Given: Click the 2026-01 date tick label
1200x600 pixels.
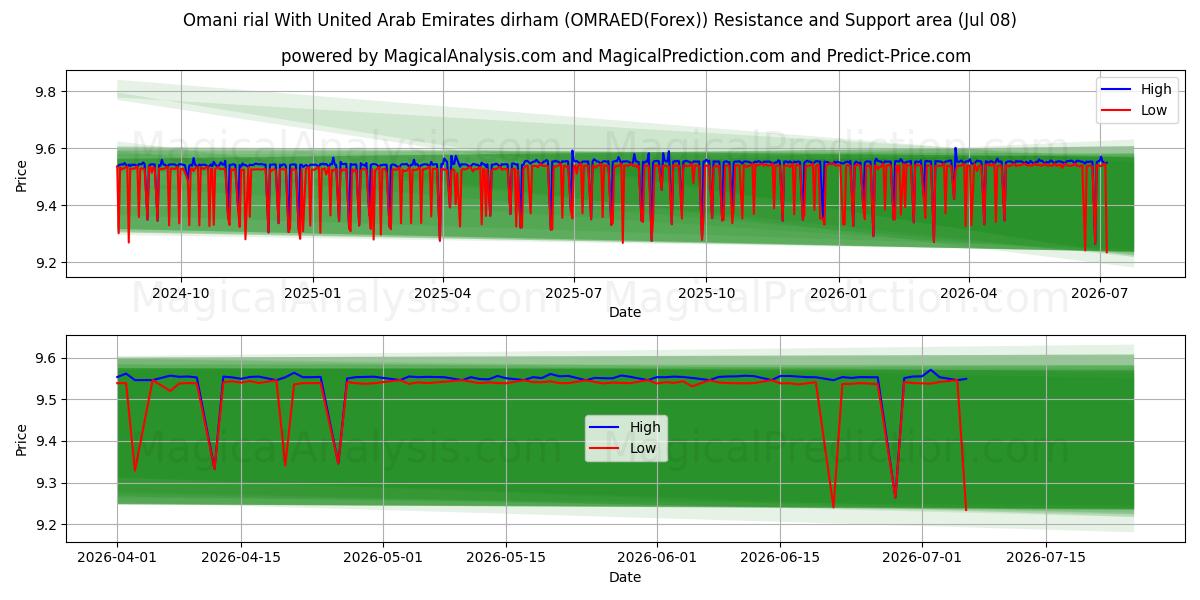Looking at the screenshot, I should [x=838, y=293].
